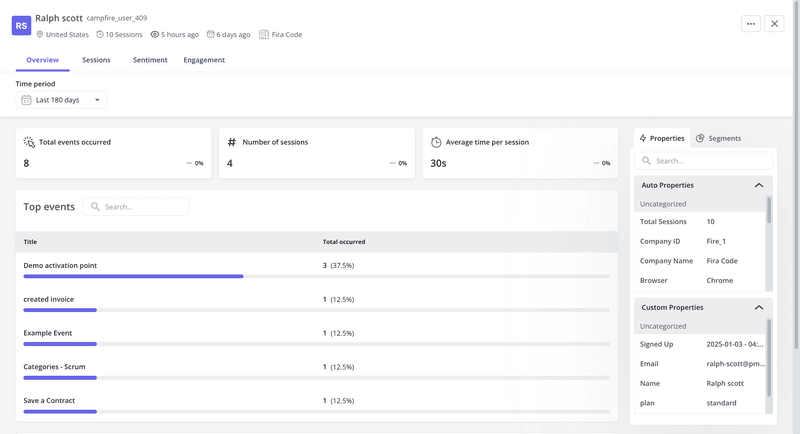Open the Sentiment tab
This screenshot has height=434, width=800.
click(x=150, y=60)
